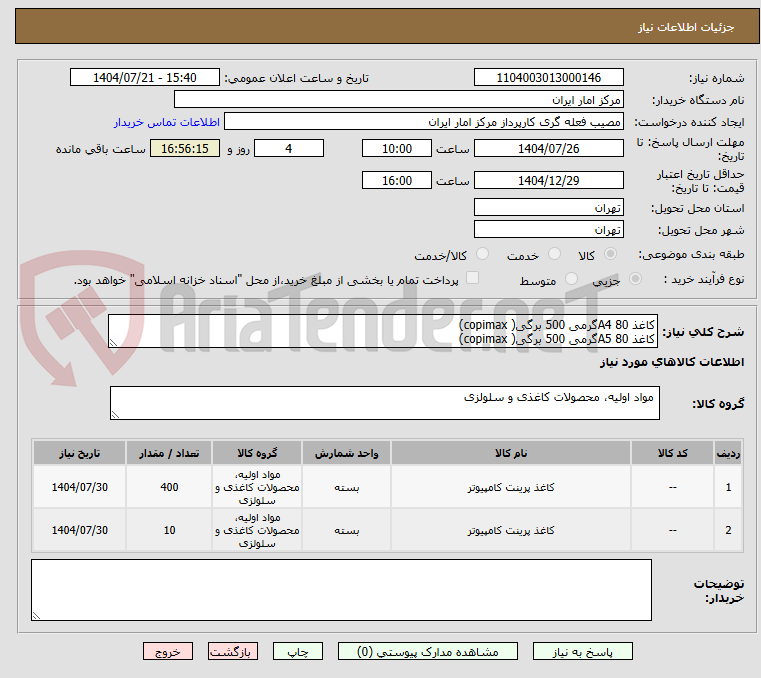Click the ایجاد کننده درخواست field

[x=424, y=122]
